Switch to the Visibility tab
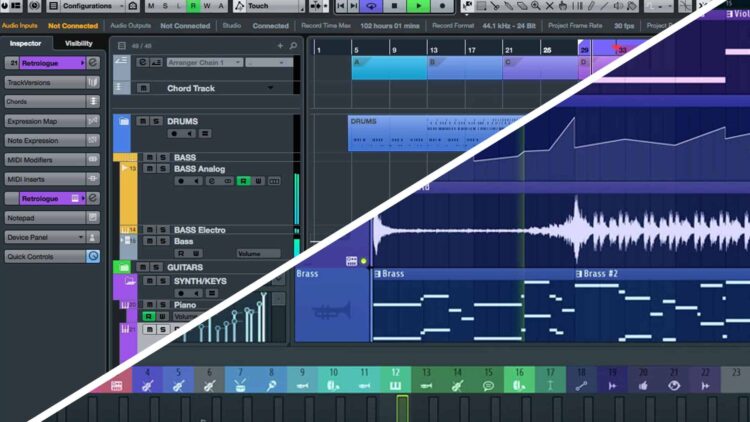The image size is (750, 422). point(78,43)
